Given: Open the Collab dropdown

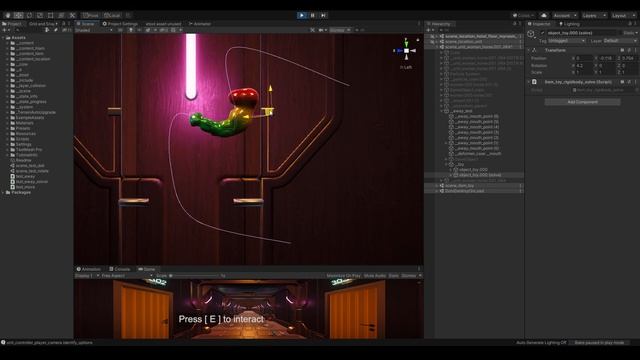Looking at the screenshot, I should click(x=524, y=16).
